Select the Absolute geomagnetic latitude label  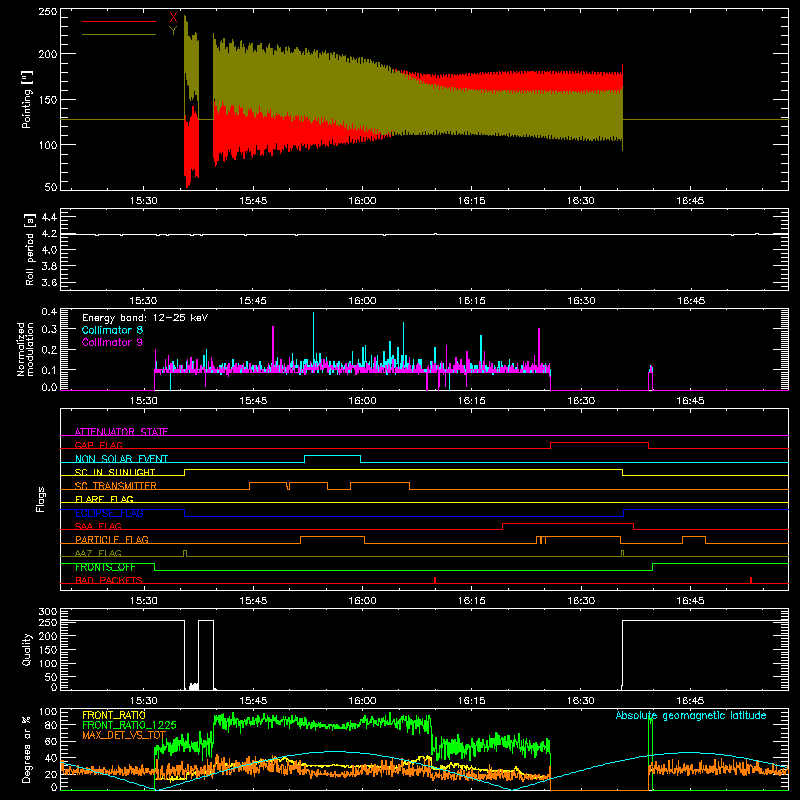click(691, 715)
